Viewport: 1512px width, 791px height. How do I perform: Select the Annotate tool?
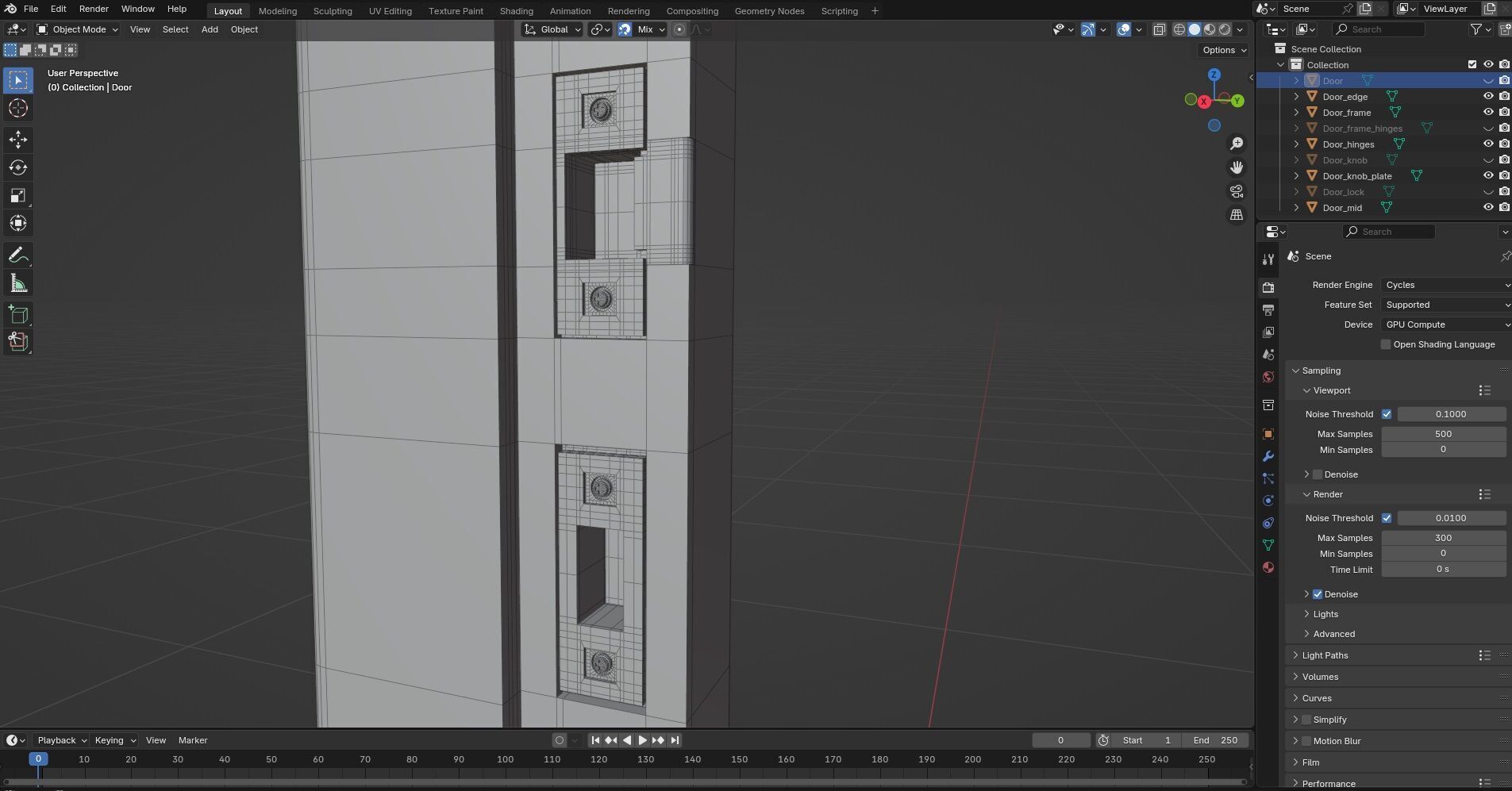[18, 255]
